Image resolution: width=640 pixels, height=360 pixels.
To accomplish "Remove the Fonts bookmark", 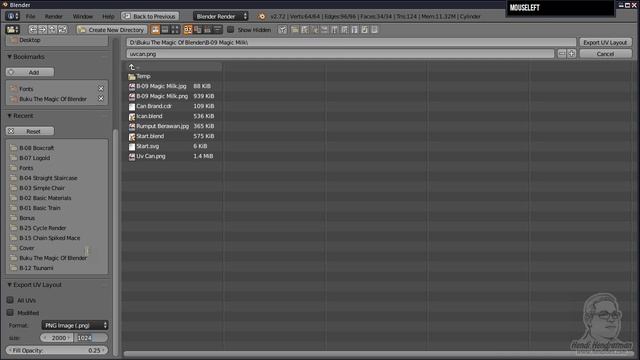I will [101, 89].
